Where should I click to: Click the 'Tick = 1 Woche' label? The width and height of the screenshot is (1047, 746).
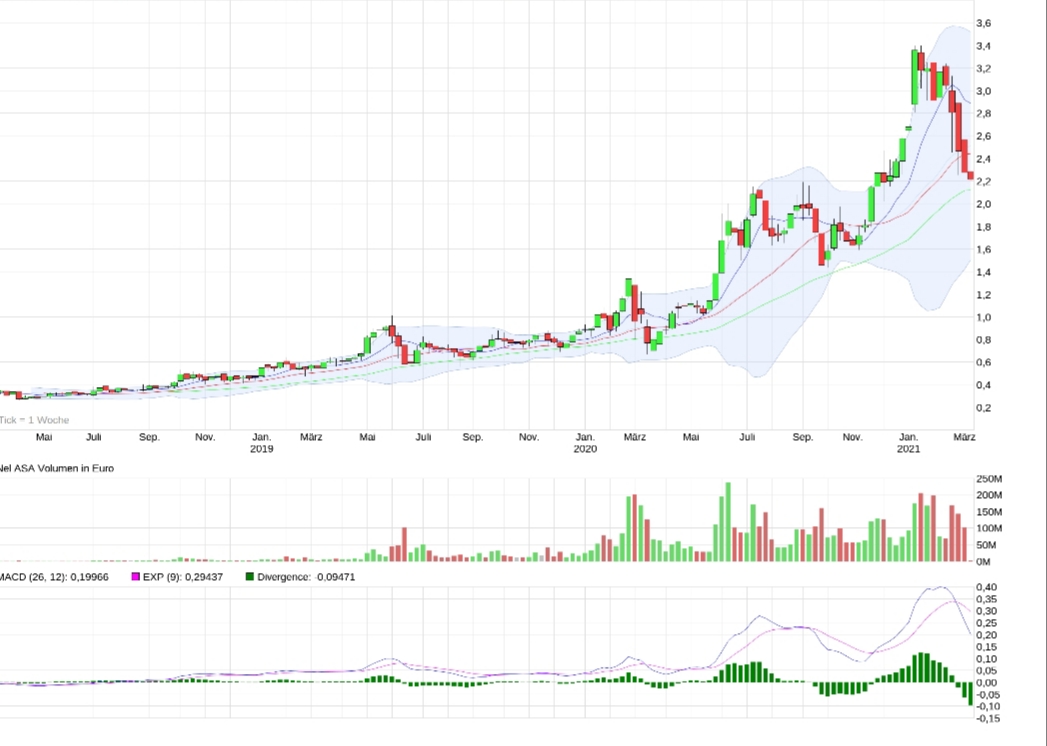(x=35, y=420)
